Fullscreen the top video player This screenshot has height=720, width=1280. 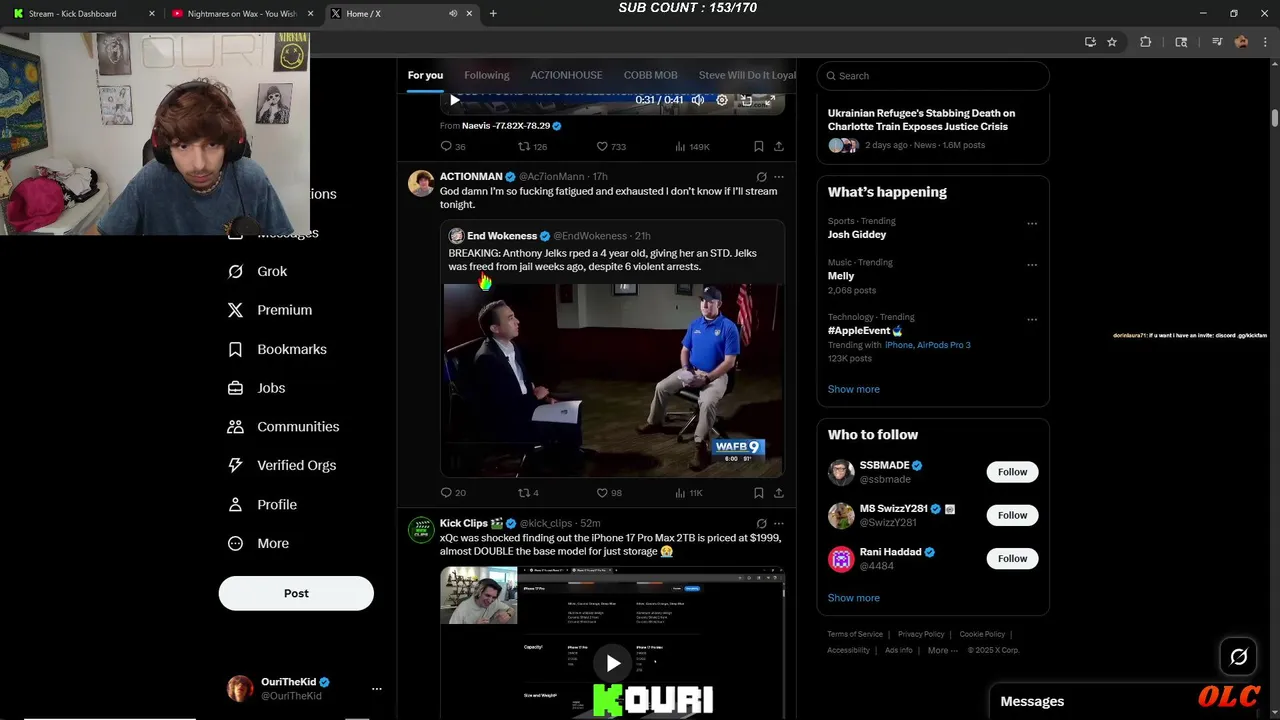tap(770, 100)
